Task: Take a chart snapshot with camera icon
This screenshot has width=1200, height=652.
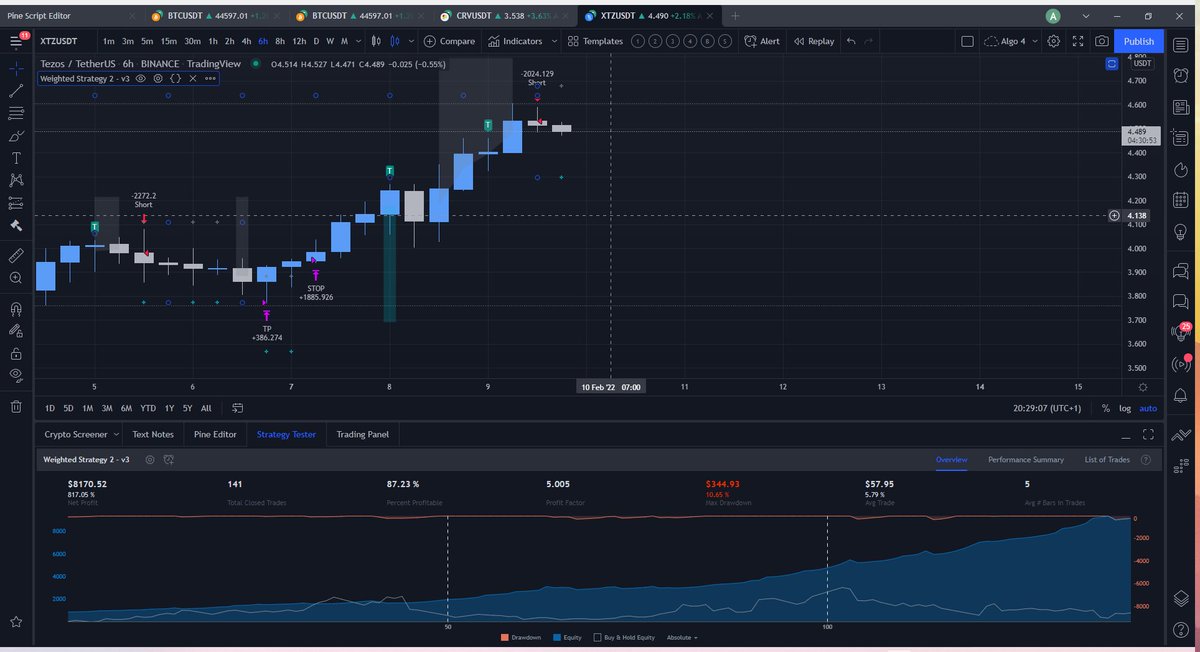Action: point(1102,41)
